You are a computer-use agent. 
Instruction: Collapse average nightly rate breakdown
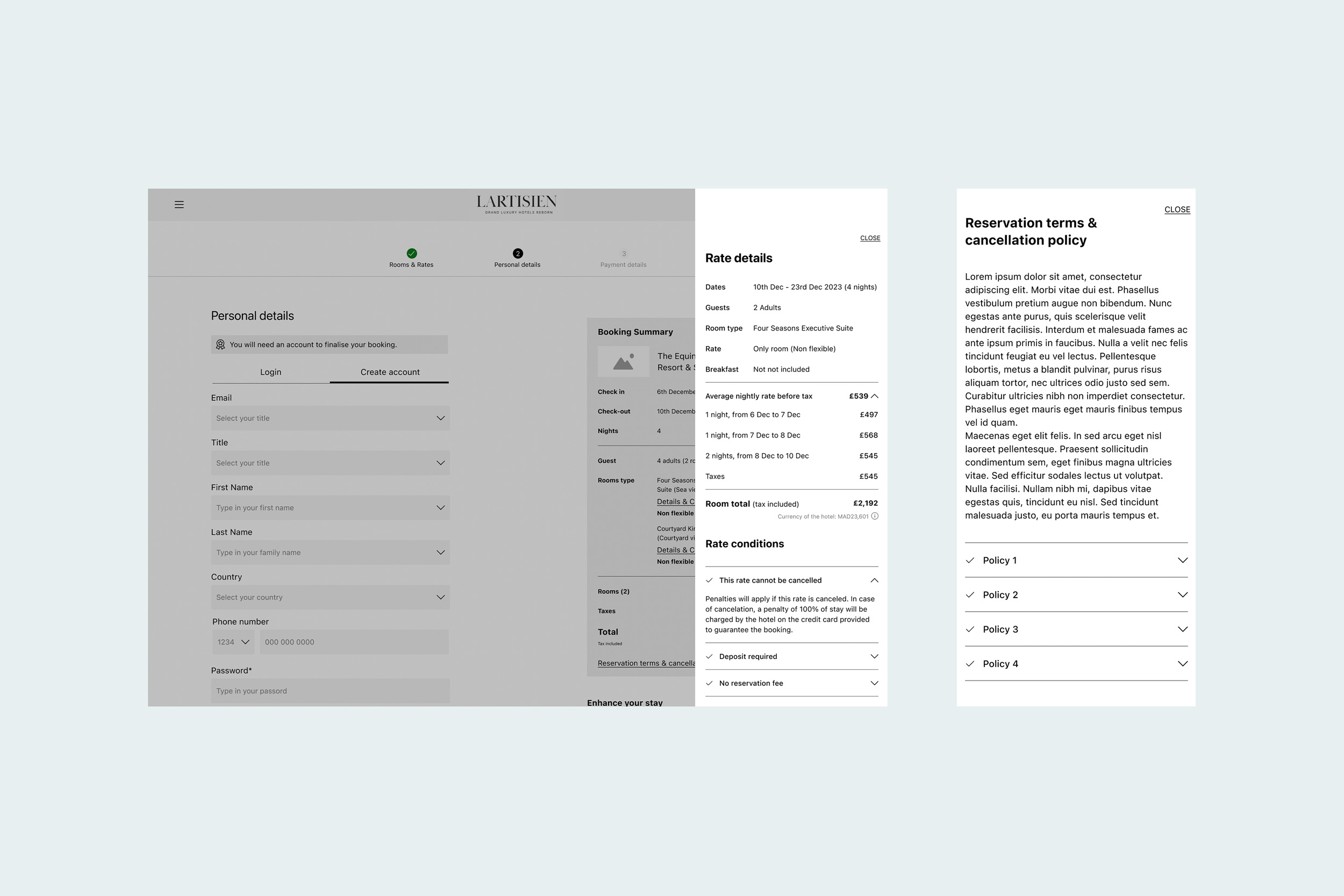click(874, 396)
